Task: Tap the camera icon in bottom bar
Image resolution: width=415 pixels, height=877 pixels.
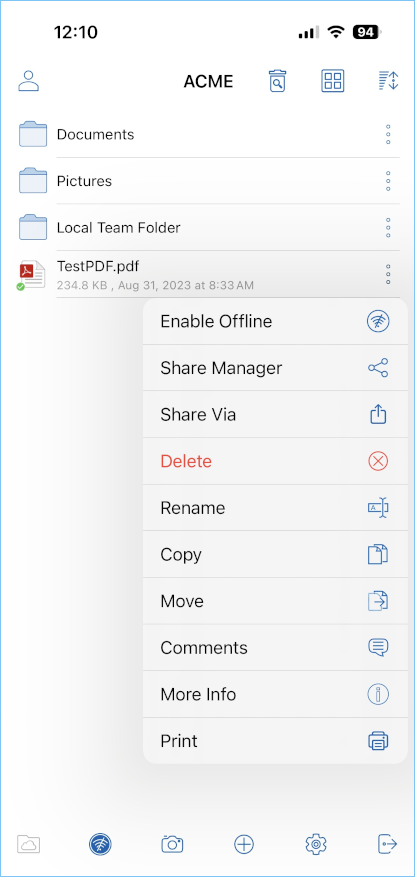Action: (172, 843)
